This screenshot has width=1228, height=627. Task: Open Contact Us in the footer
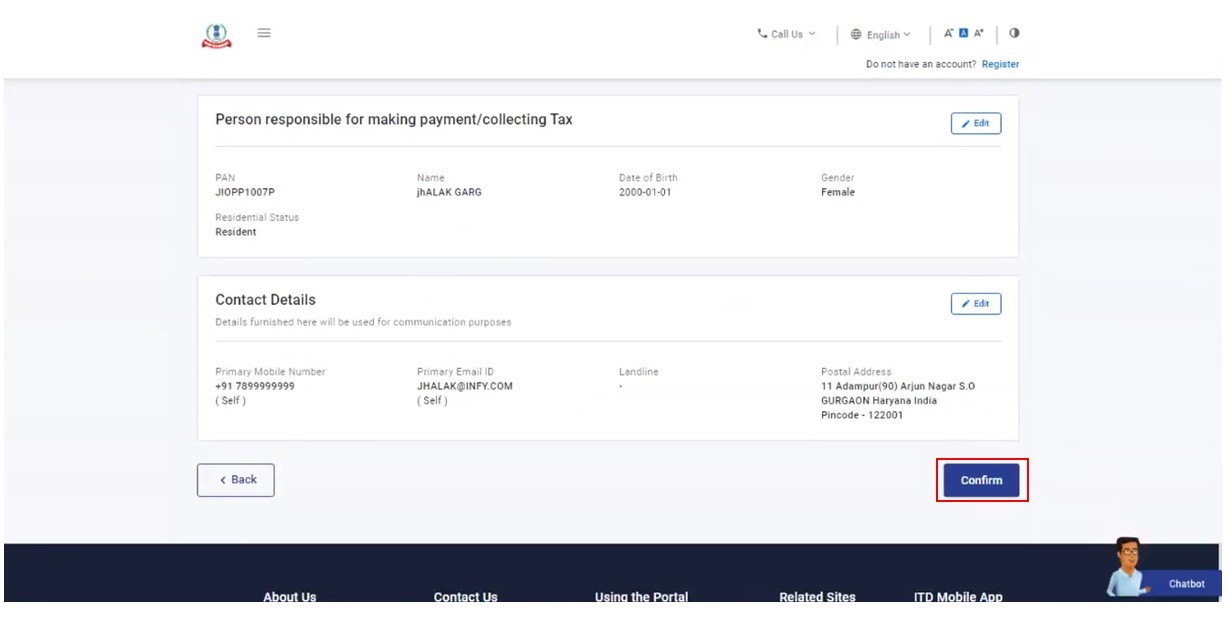[465, 597]
